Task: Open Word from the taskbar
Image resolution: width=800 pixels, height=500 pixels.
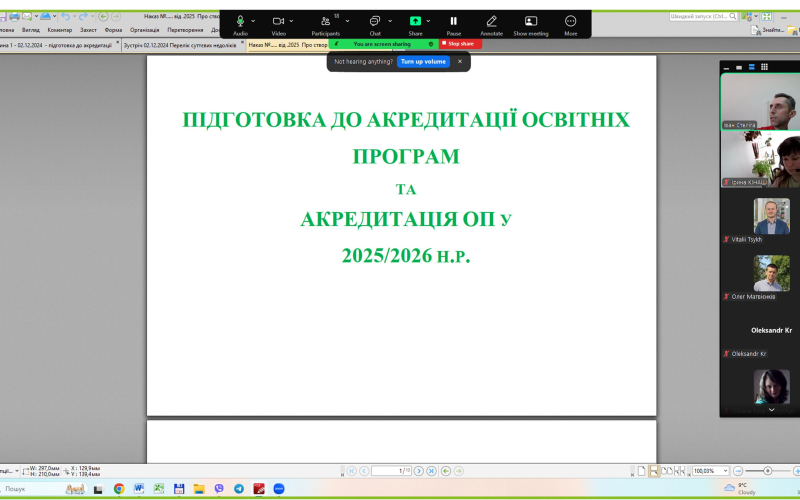Action: tap(139, 489)
